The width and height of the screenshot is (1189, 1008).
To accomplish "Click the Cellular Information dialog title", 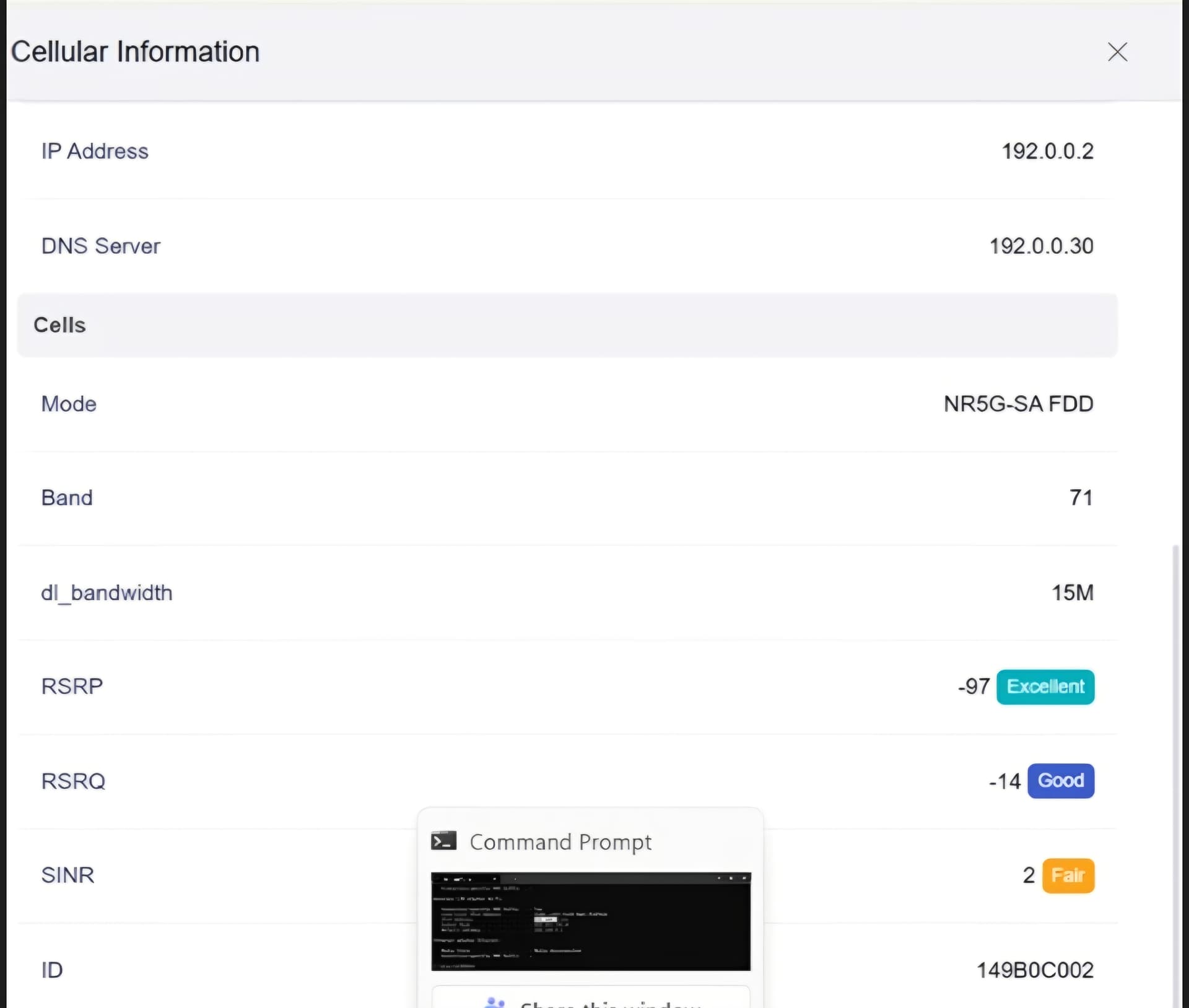I will [135, 51].
